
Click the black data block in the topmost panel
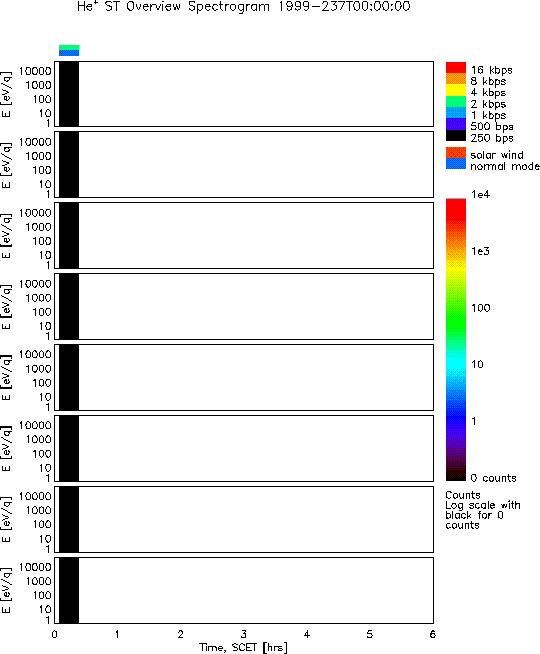(69, 94)
